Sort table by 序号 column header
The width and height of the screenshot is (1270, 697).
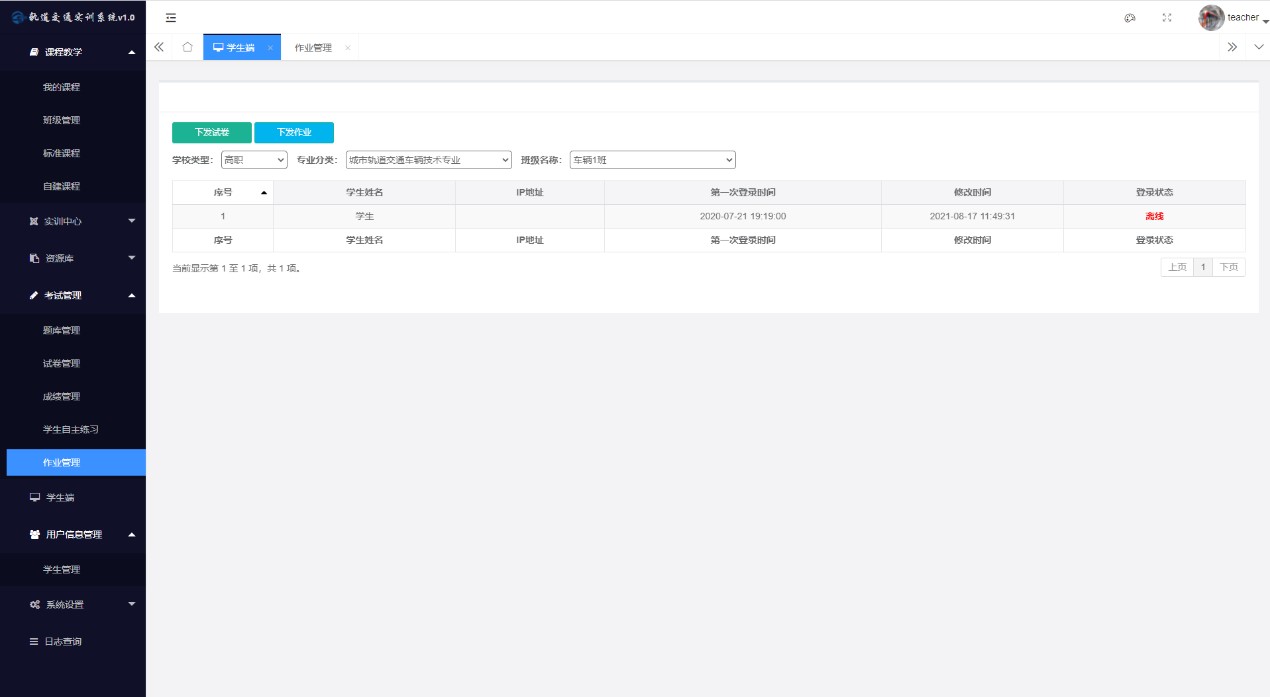tap(223, 192)
